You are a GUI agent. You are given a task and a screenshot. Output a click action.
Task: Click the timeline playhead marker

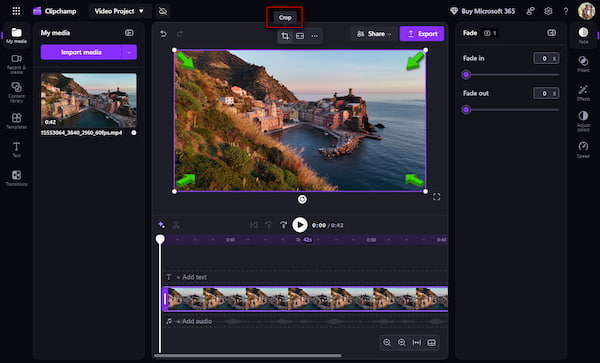coord(160,239)
